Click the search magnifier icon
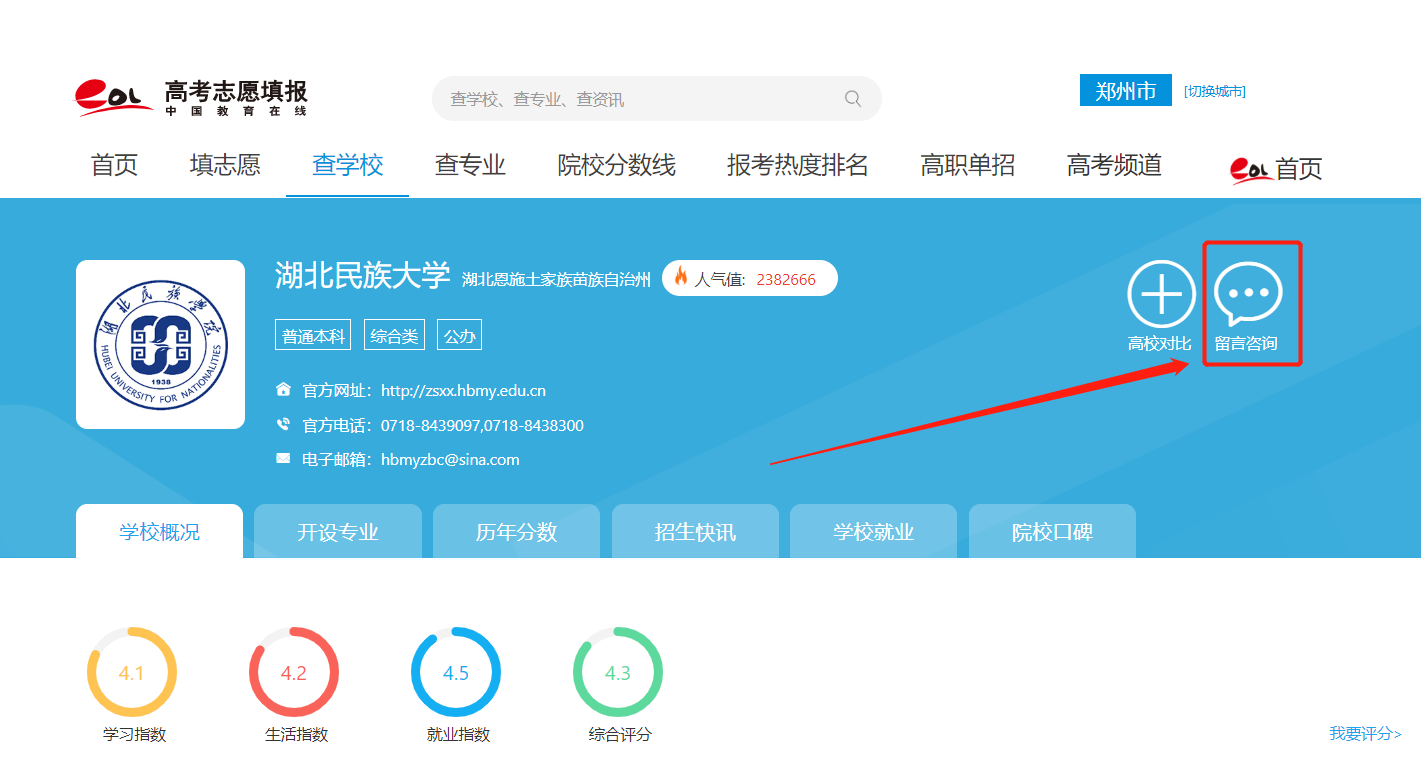1421x765 pixels. click(852, 98)
